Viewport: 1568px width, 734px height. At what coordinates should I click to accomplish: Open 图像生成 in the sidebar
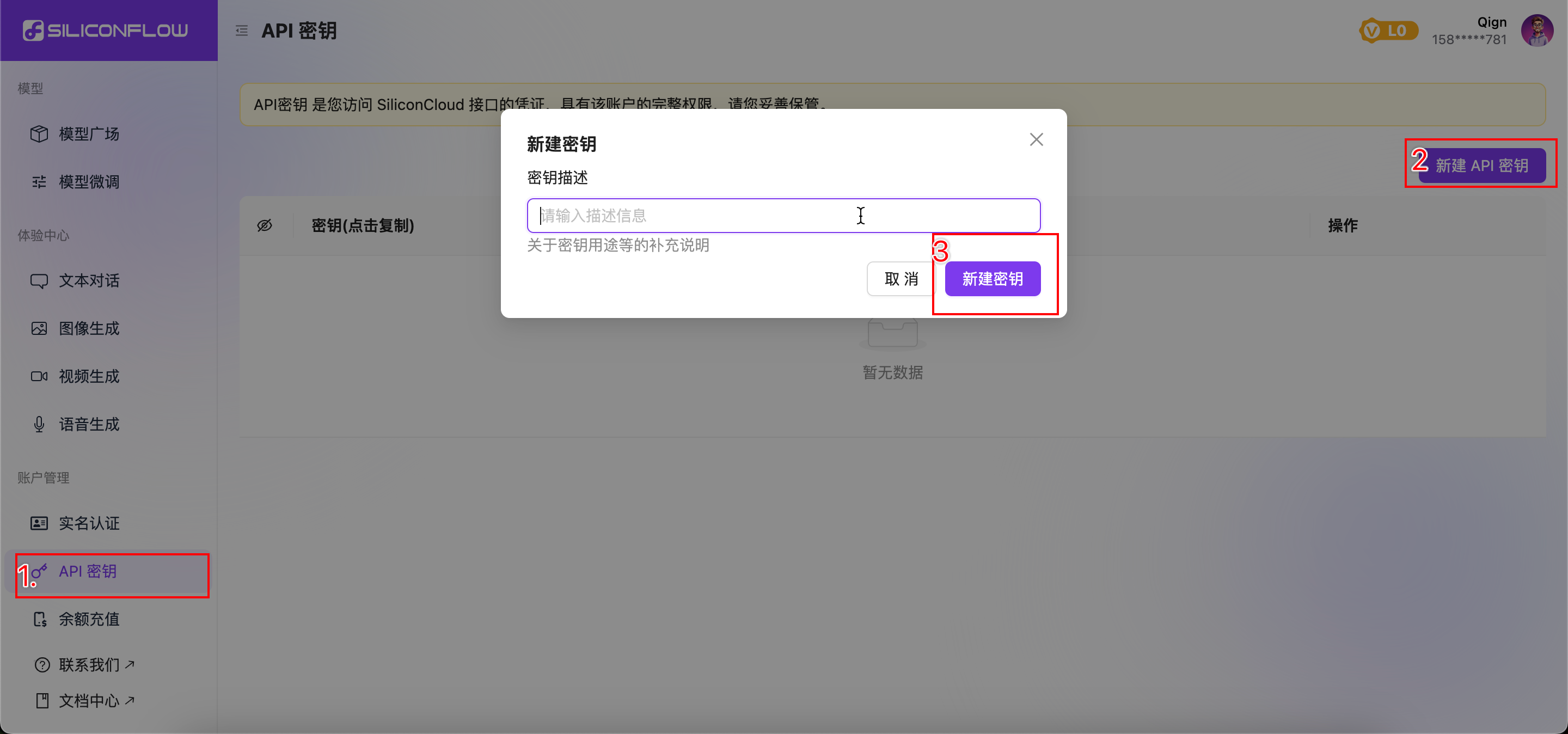(89, 329)
